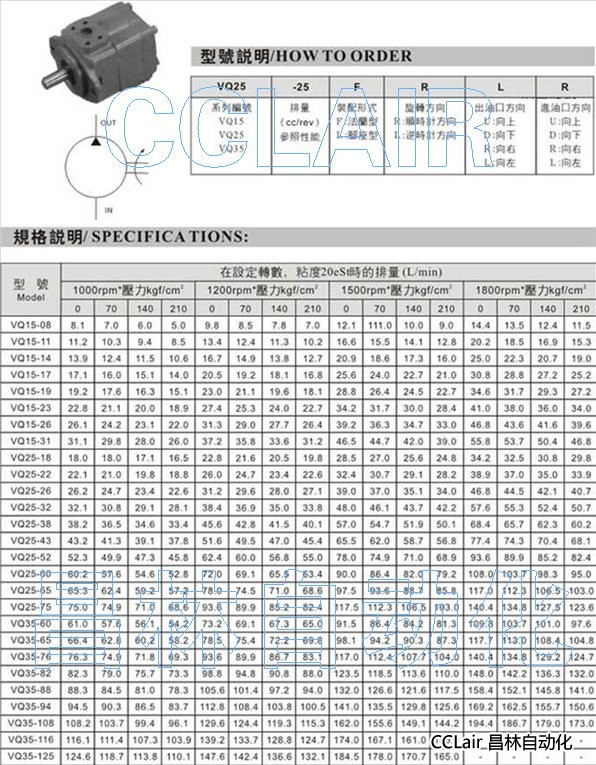Click the '111.0' value in VQ15-08 row

379,325
